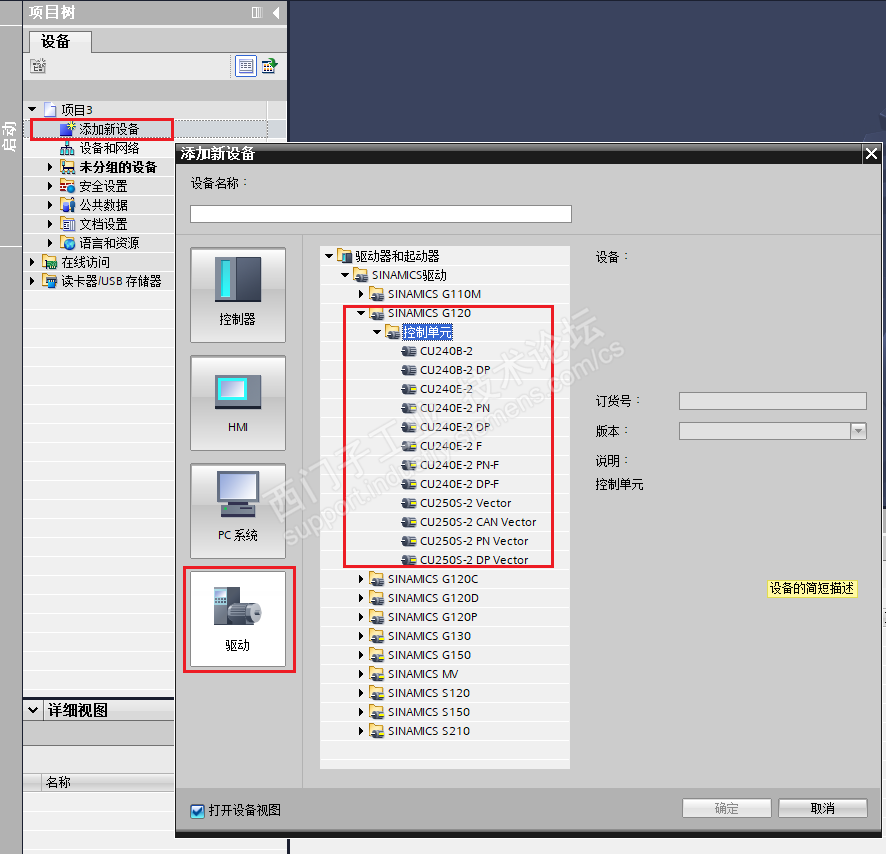The height and width of the screenshot is (854, 886).
Task: Click the project tree overview icon button
Action: (246, 66)
